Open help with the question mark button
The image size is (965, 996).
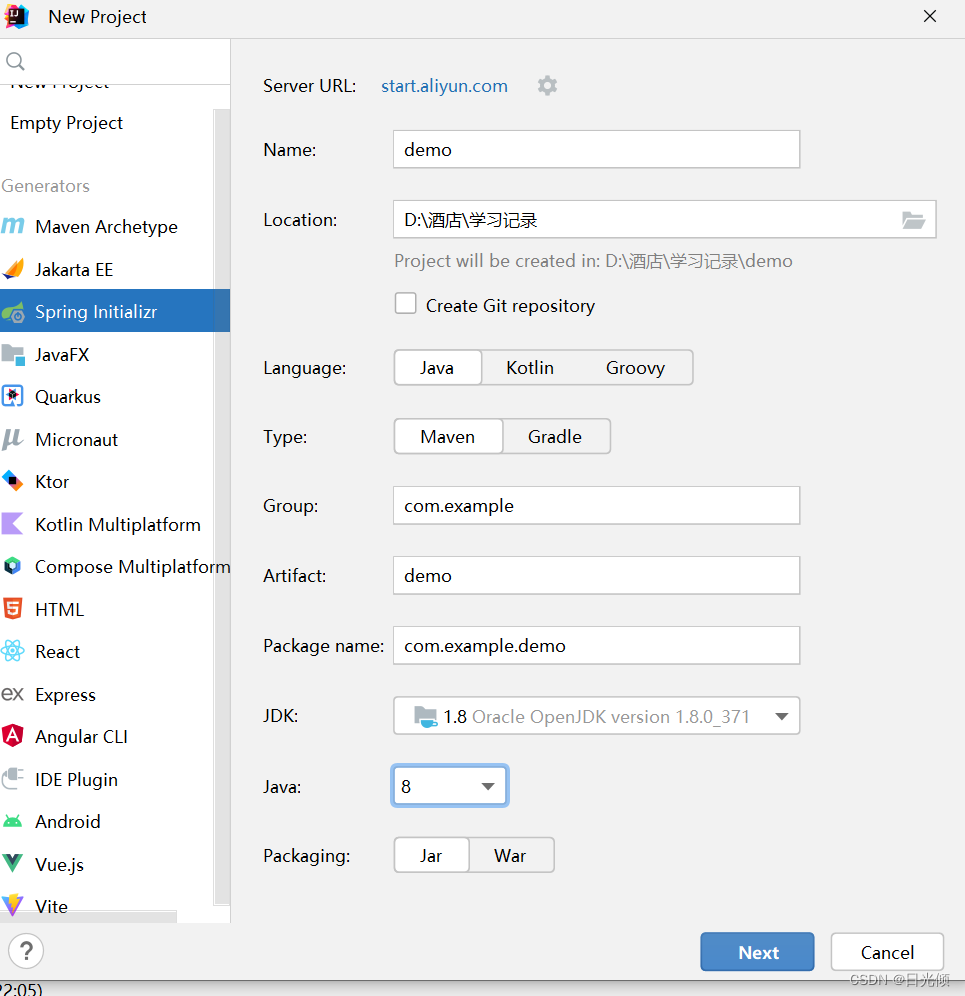tap(26, 951)
